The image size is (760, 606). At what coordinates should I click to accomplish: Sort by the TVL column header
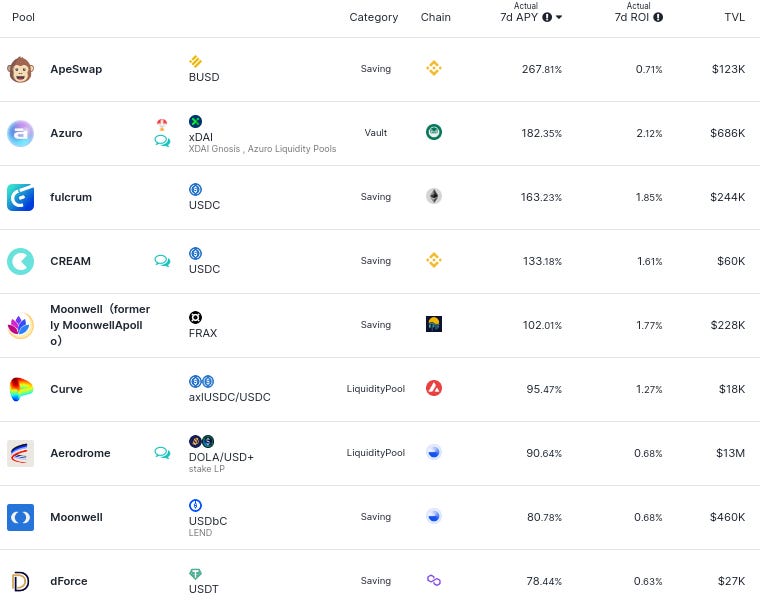(x=734, y=17)
